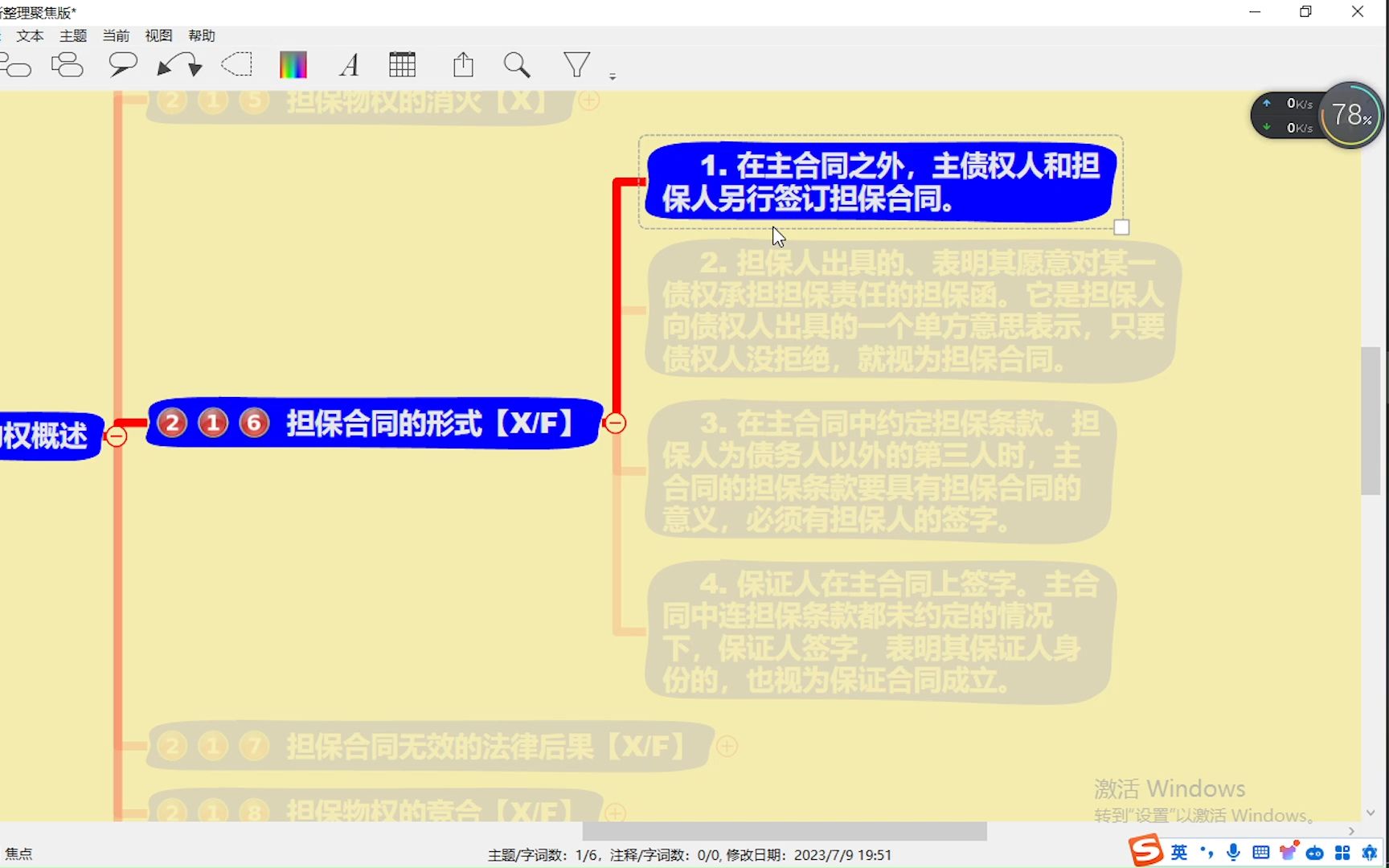Screen dimensions: 1389x868
Task: Click the vertical scrollbar thumb
Action: [x=1371, y=421]
